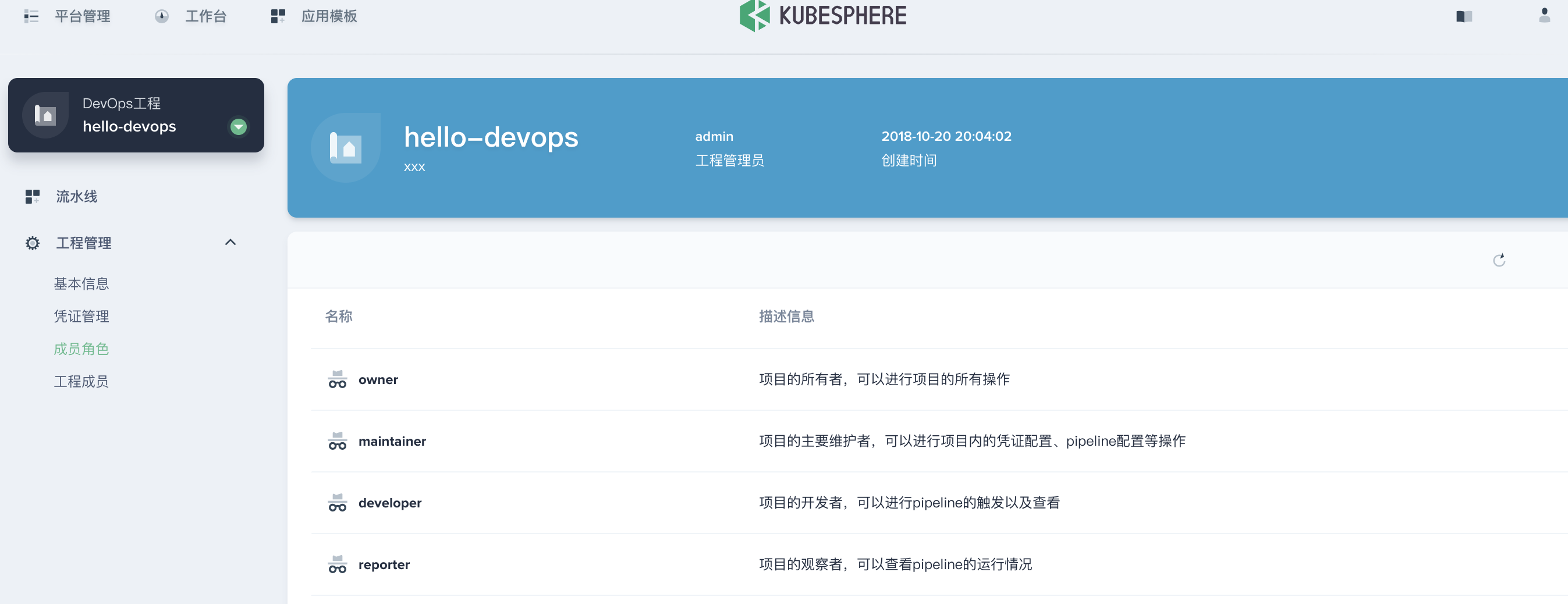This screenshot has width=1568, height=604.
Task: Click the 应用模板 grid icon
Action: [278, 16]
